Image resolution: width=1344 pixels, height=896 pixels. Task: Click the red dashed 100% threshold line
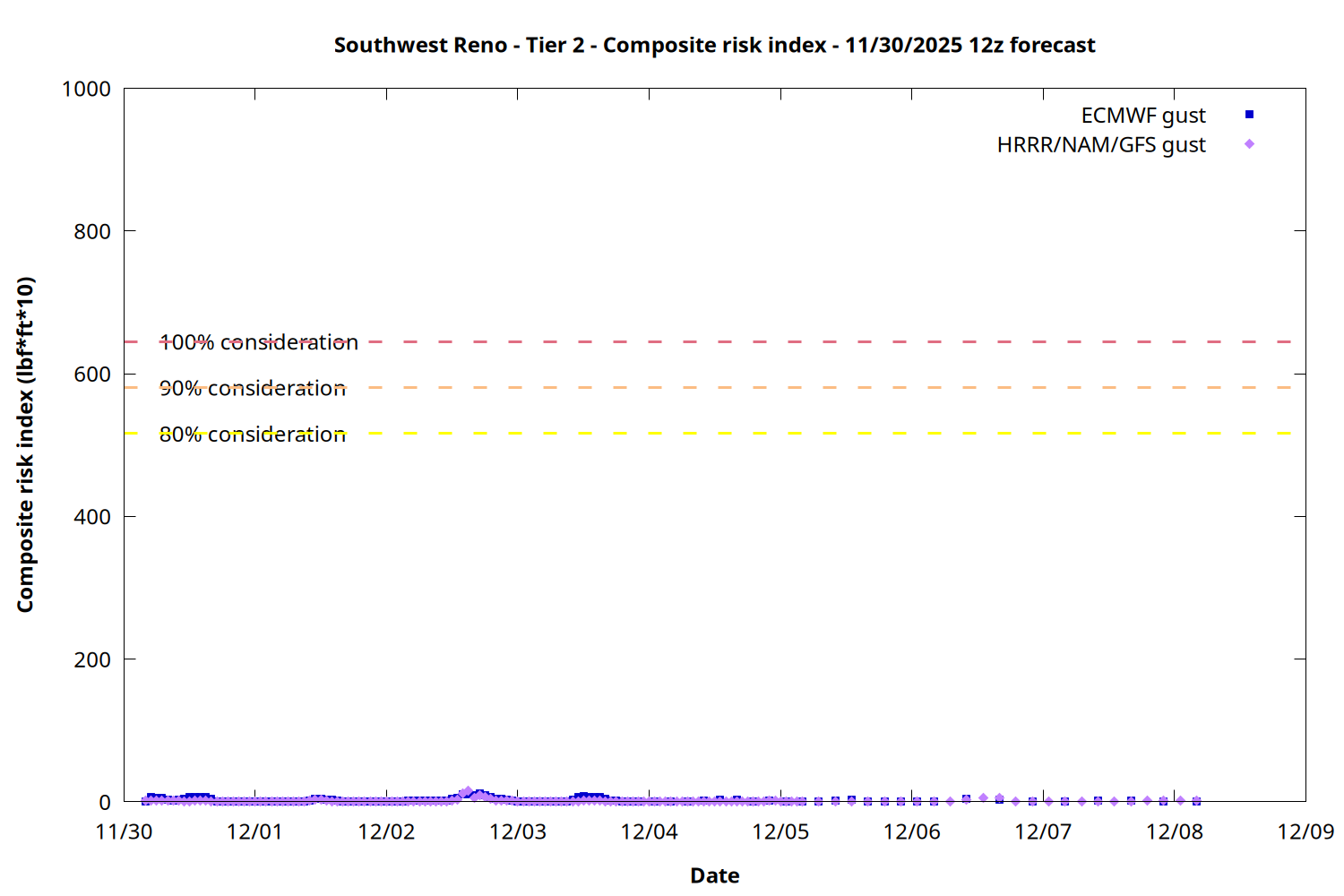(x=717, y=341)
